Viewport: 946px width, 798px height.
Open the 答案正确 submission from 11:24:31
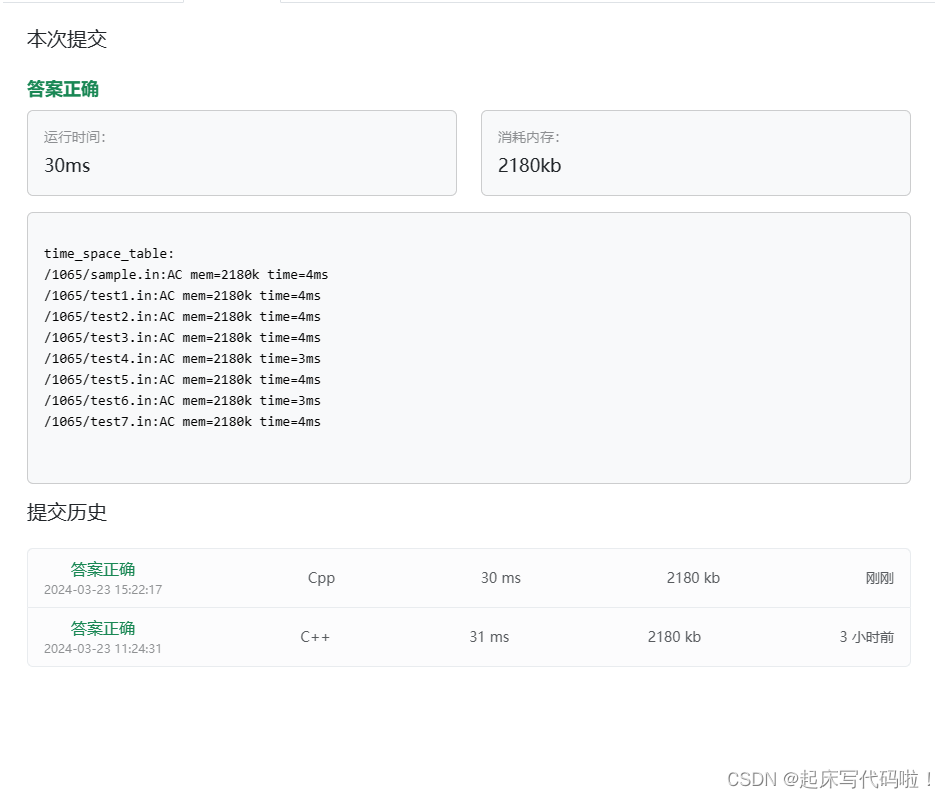pyautogui.click(x=103, y=629)
